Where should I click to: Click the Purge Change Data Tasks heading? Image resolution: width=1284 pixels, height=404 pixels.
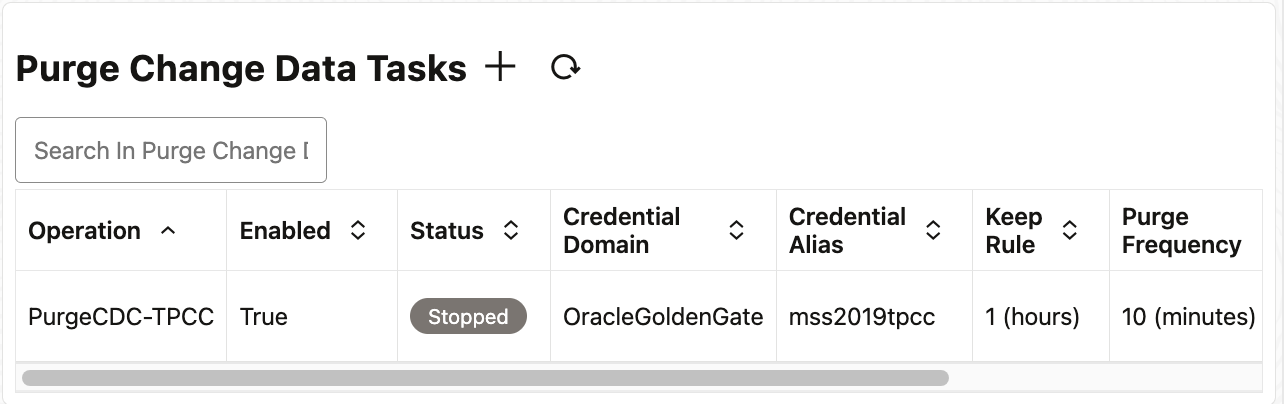pos(241,69)
